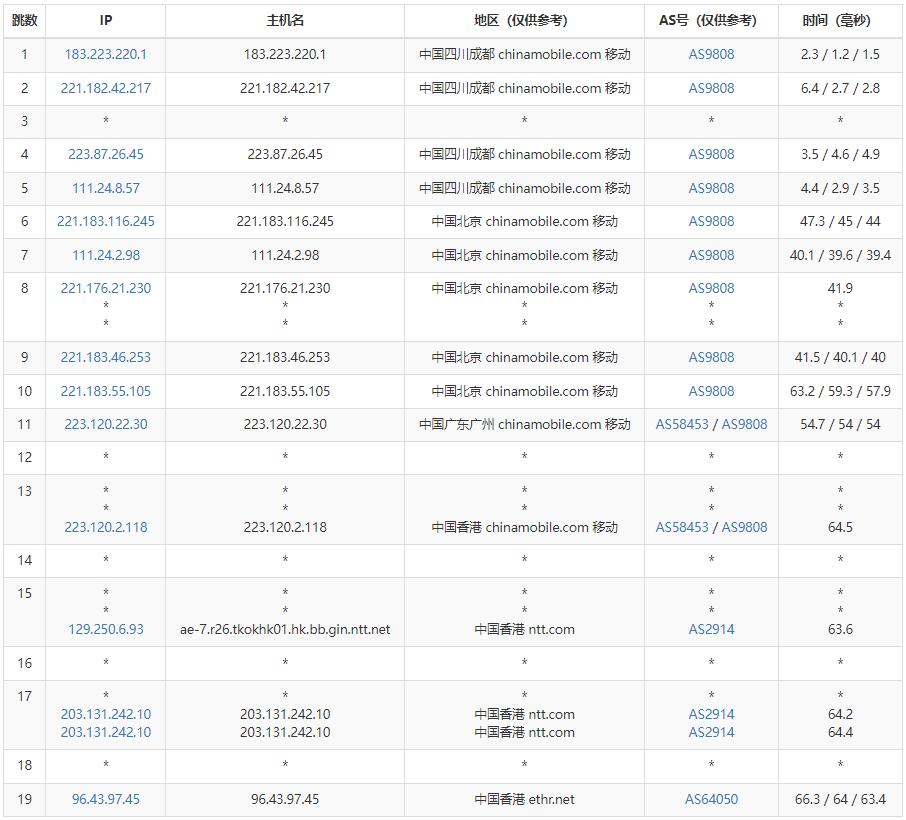Click hop number 12

(24, 458)
